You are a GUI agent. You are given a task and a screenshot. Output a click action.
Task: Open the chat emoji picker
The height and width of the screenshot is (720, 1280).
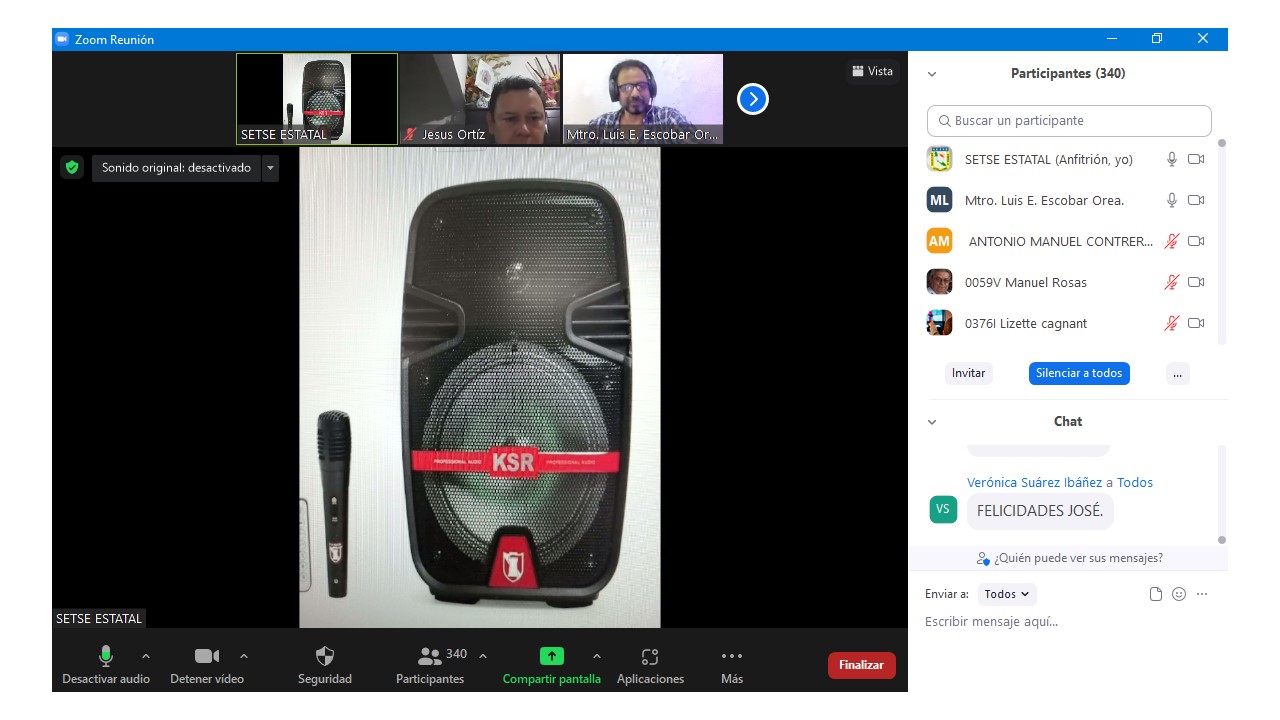pos(1179,594)
